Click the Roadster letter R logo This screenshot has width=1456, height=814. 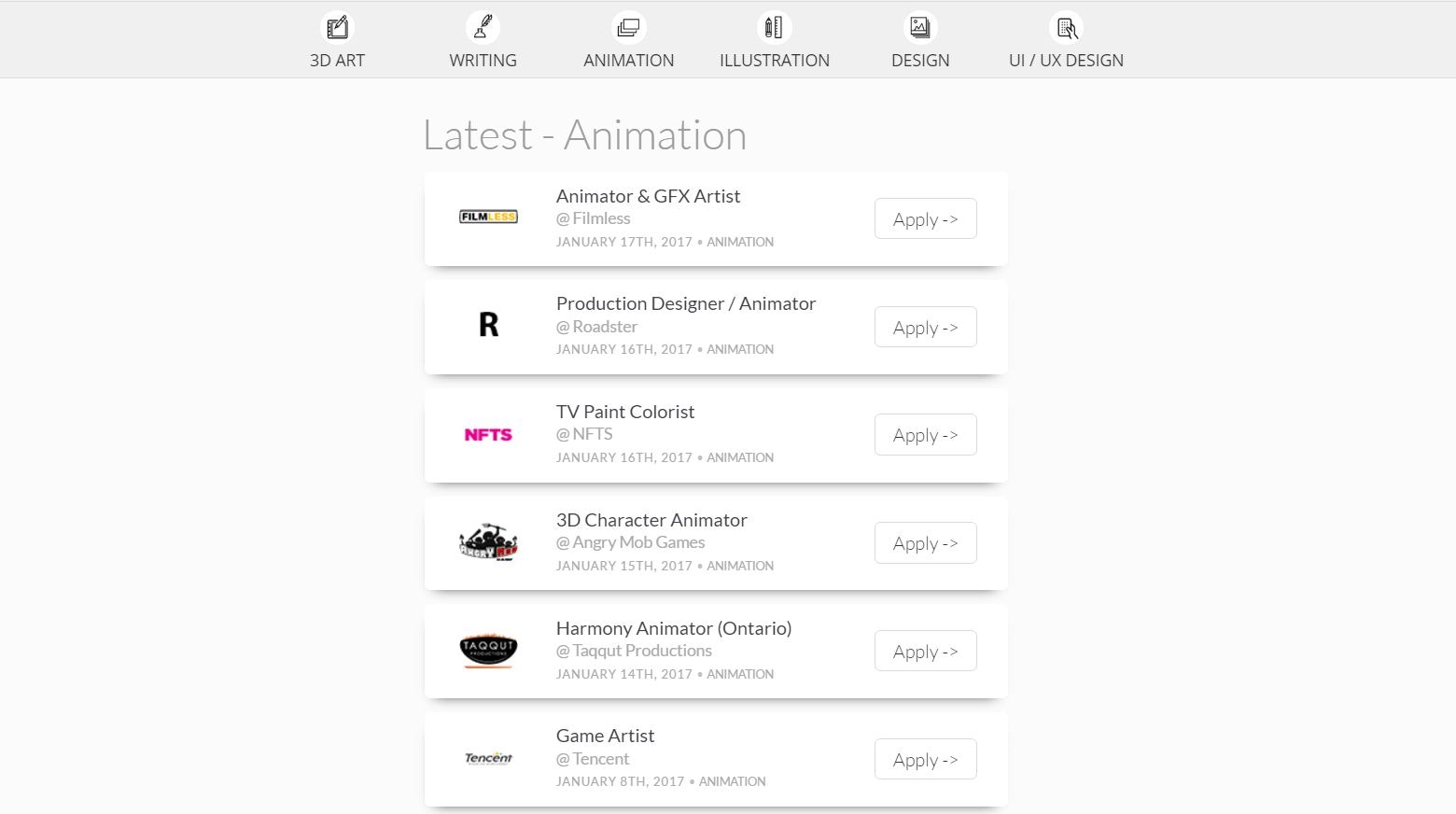pos(488,324)
